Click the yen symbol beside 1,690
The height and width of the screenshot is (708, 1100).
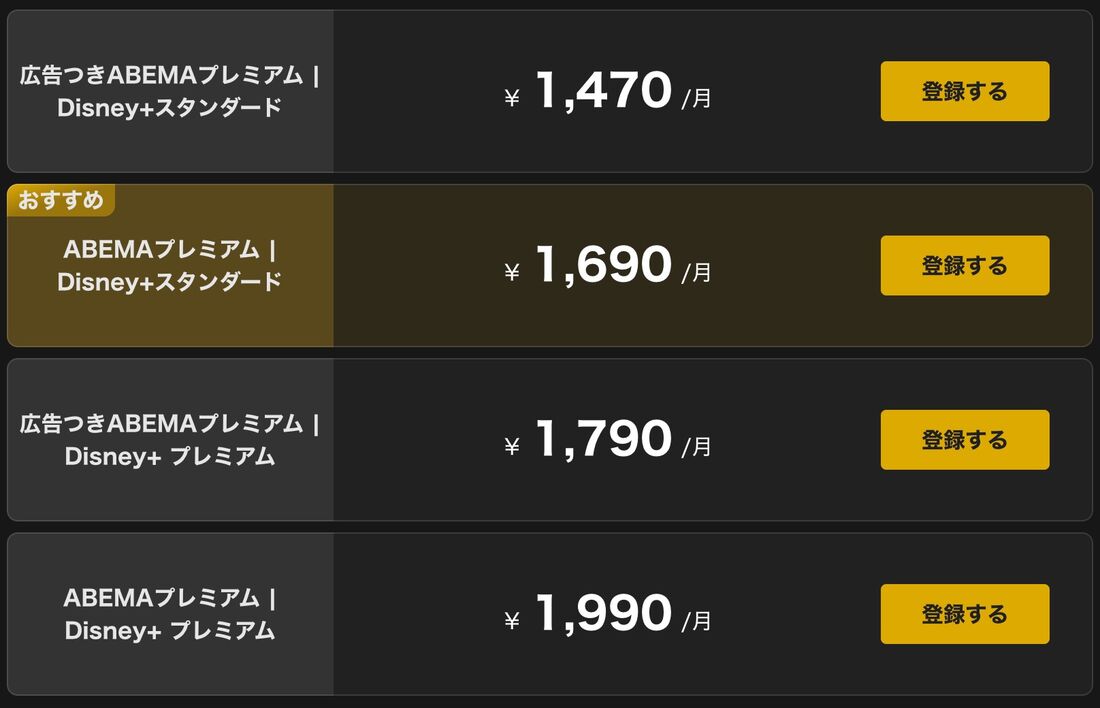coord(512,272)
